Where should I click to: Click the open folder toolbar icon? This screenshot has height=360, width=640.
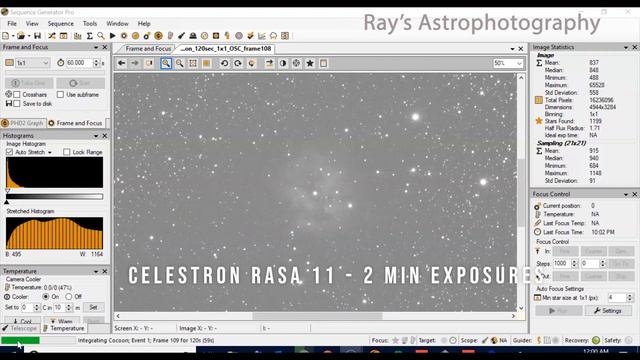pyautogui.click(x=20, y=36)
